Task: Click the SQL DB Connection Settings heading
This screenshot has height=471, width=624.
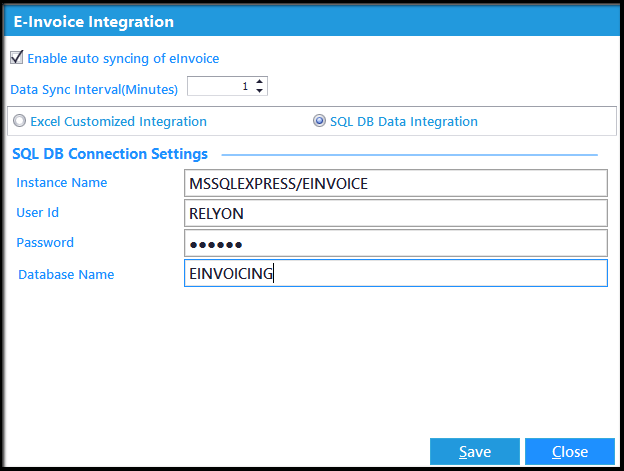Action: tap(110, 154)
